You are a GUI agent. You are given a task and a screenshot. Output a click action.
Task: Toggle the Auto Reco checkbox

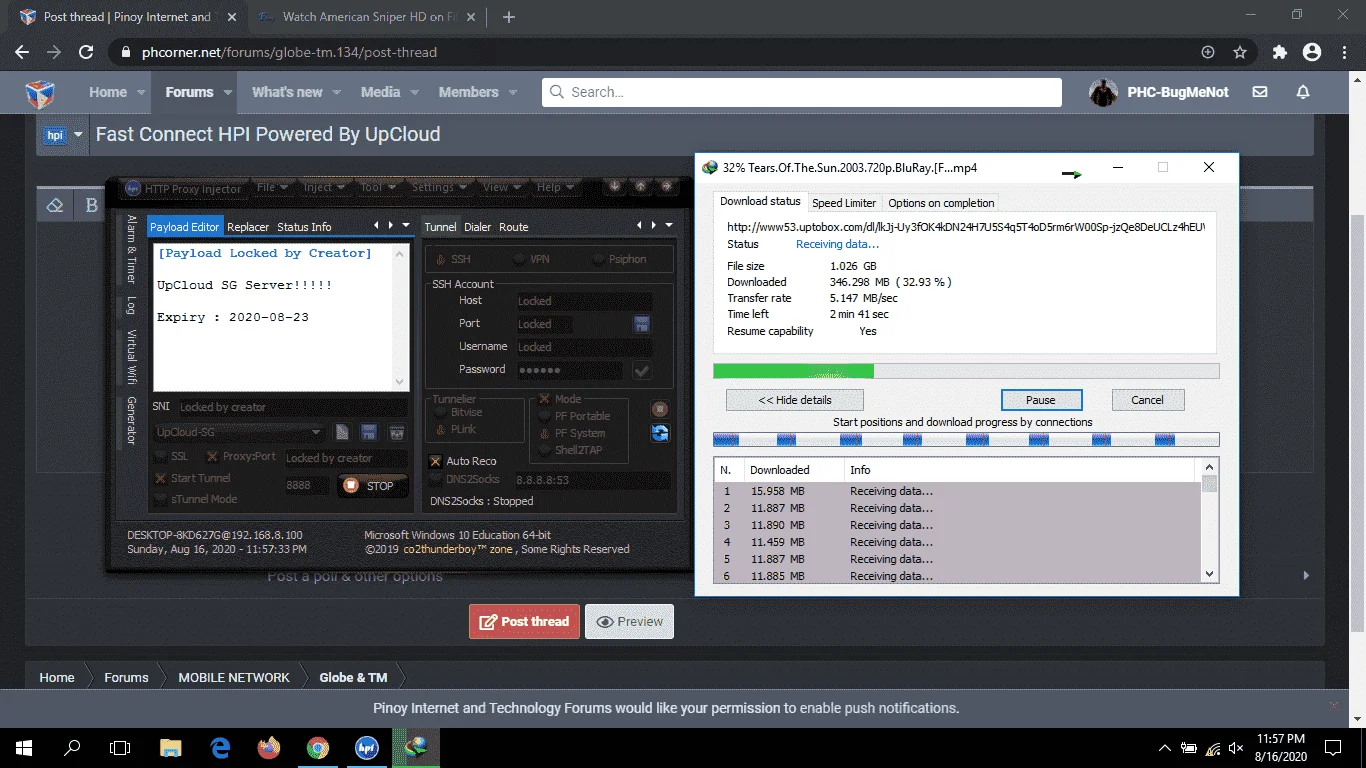click(435, 461)
